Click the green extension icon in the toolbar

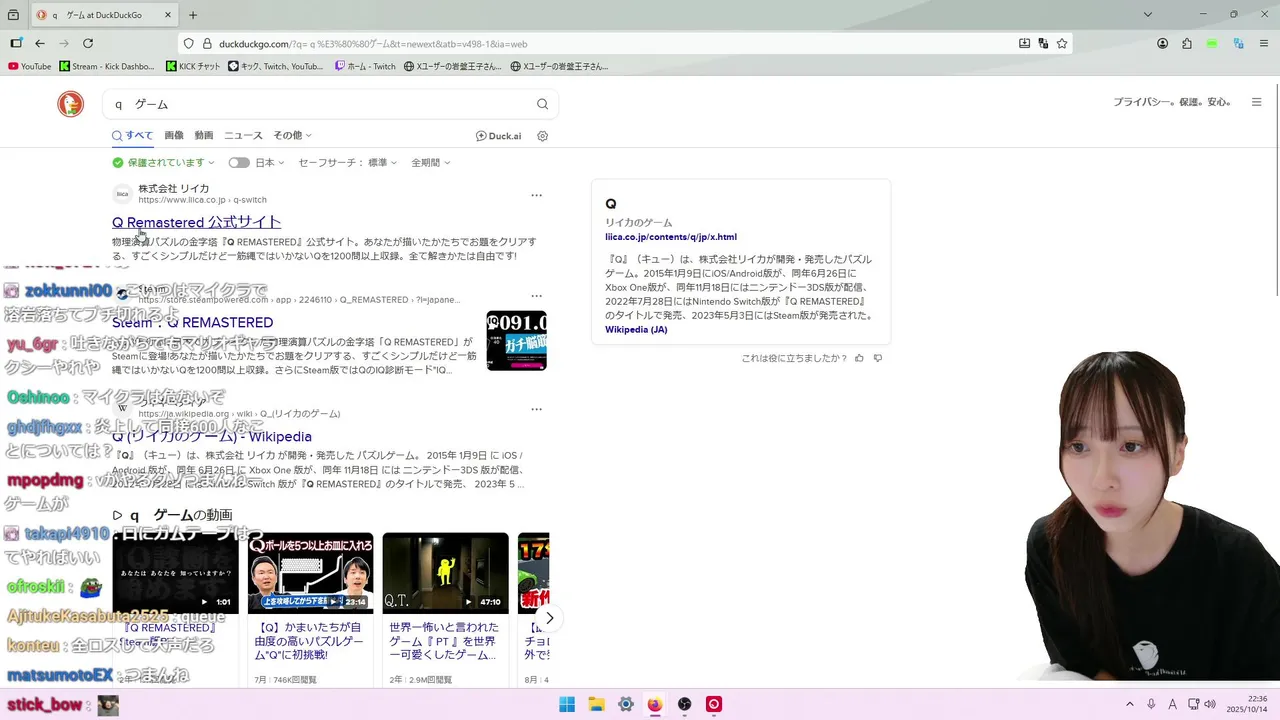[1212, 44]
